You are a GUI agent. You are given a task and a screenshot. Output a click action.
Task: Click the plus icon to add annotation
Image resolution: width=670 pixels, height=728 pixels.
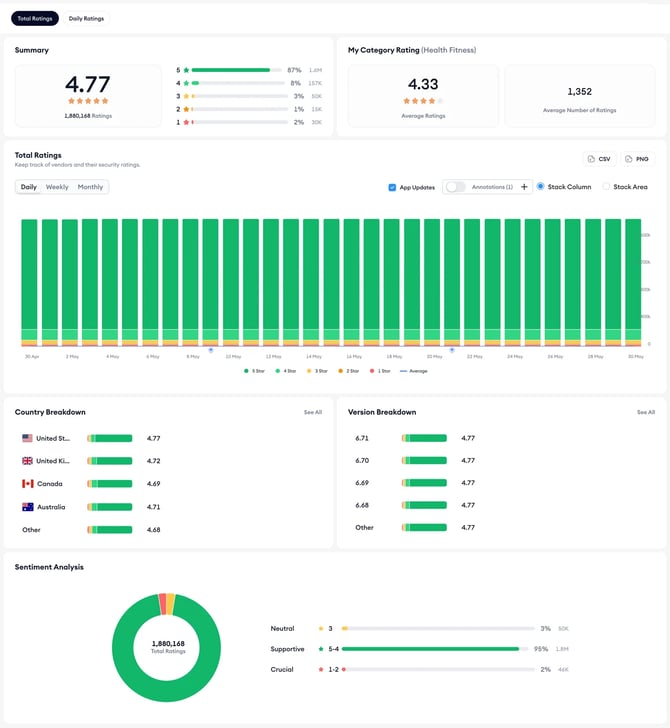pos(524,187)
